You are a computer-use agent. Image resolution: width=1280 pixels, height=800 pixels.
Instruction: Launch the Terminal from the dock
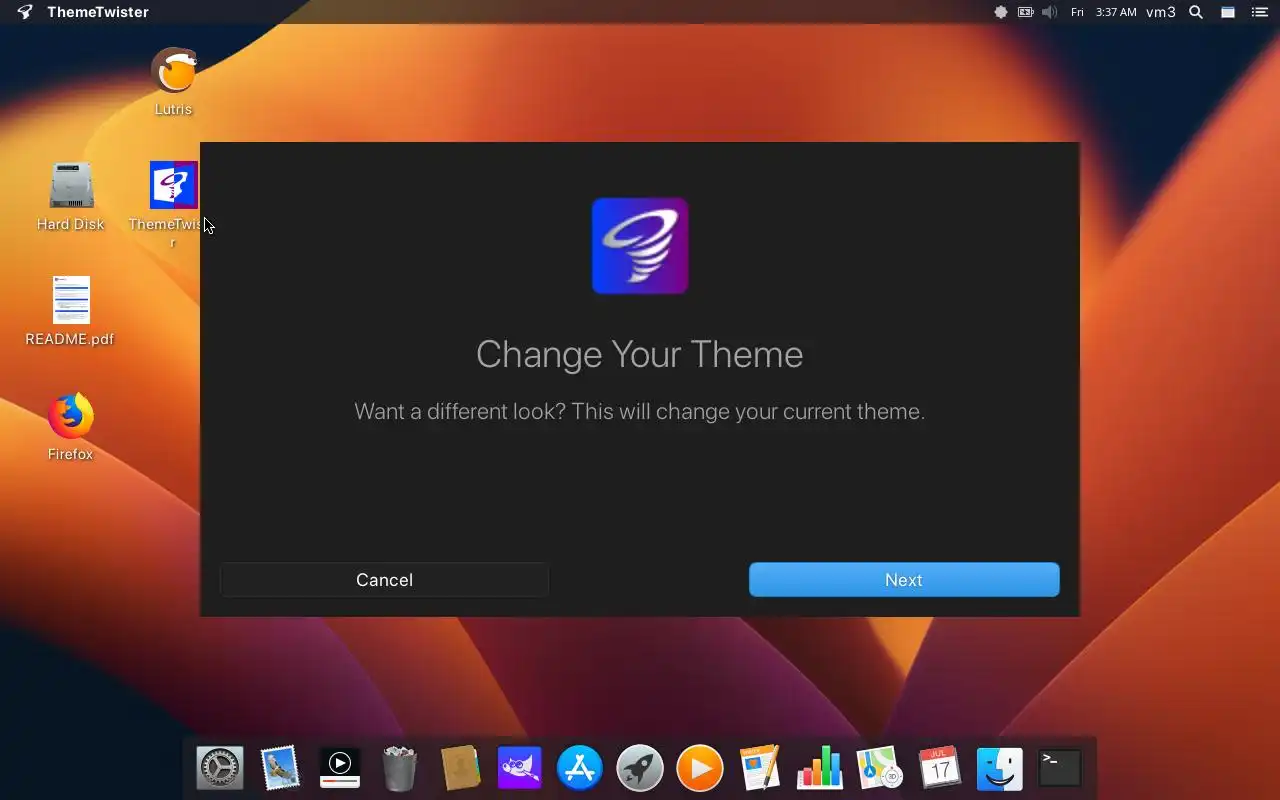click(x=1060, y=768)
